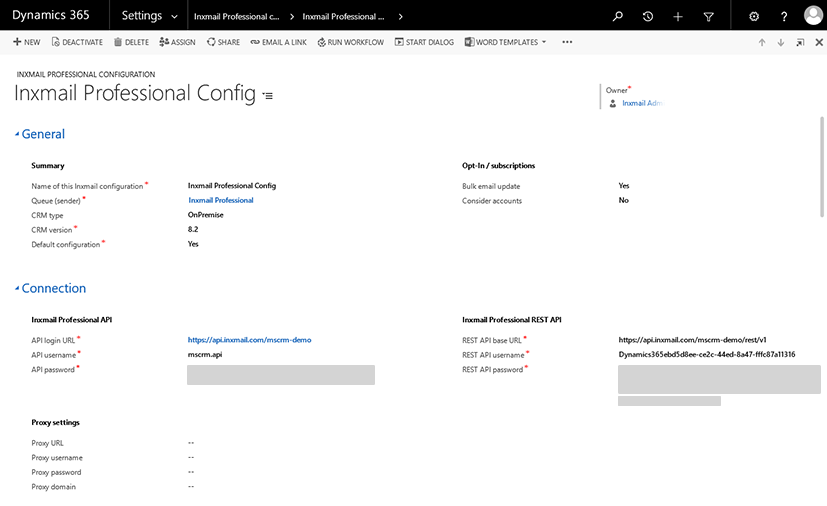Open Inxmail Professional c... breadcrumb

236,16
